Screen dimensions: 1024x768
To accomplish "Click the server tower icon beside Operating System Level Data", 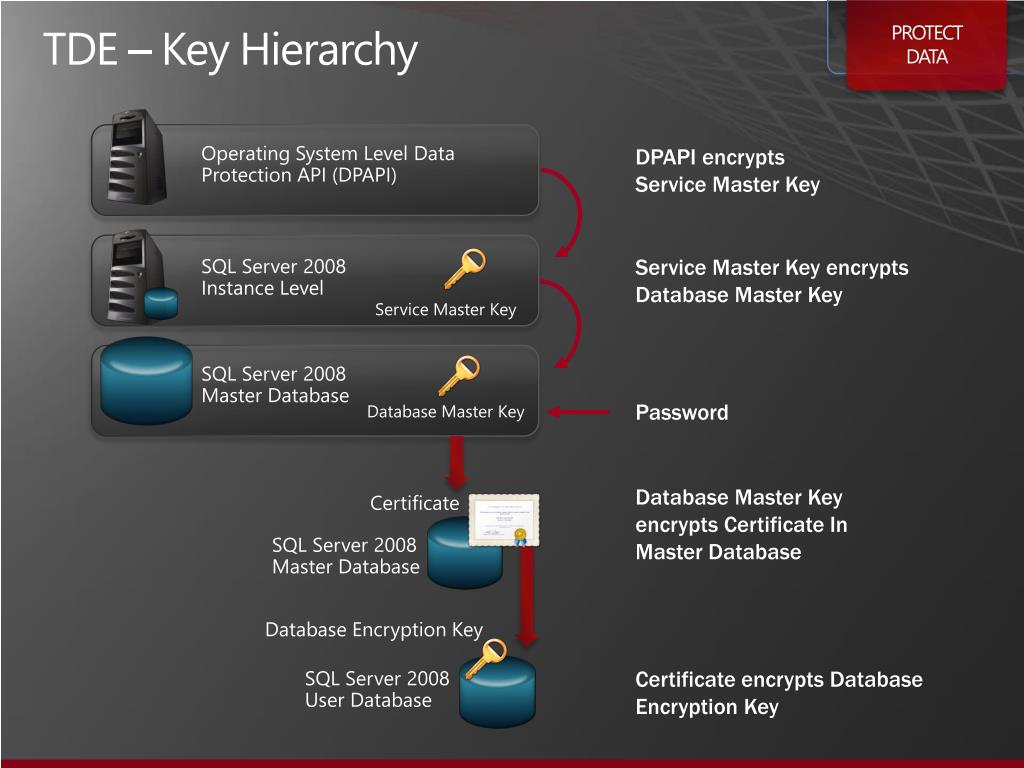I will [135, 157].
